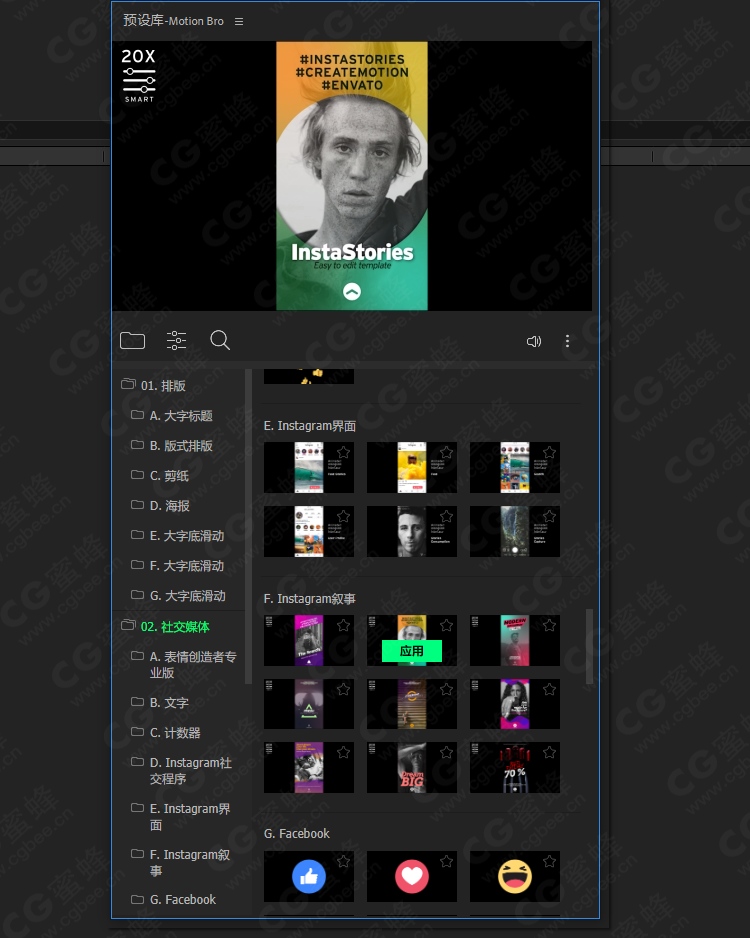Star the black-and-white face Instagram界面 preset

click(x=446, y=516)
